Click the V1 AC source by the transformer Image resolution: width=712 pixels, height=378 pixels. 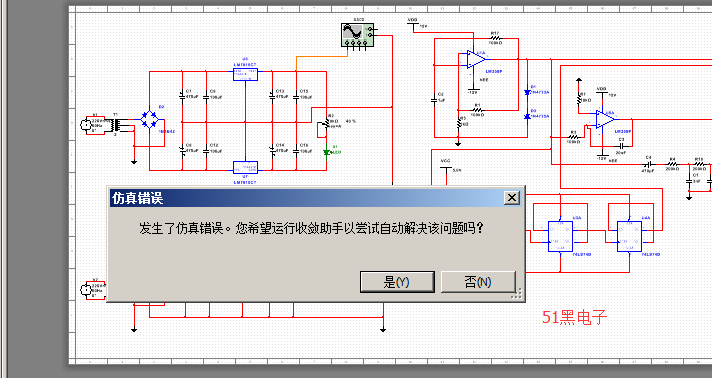86,124
